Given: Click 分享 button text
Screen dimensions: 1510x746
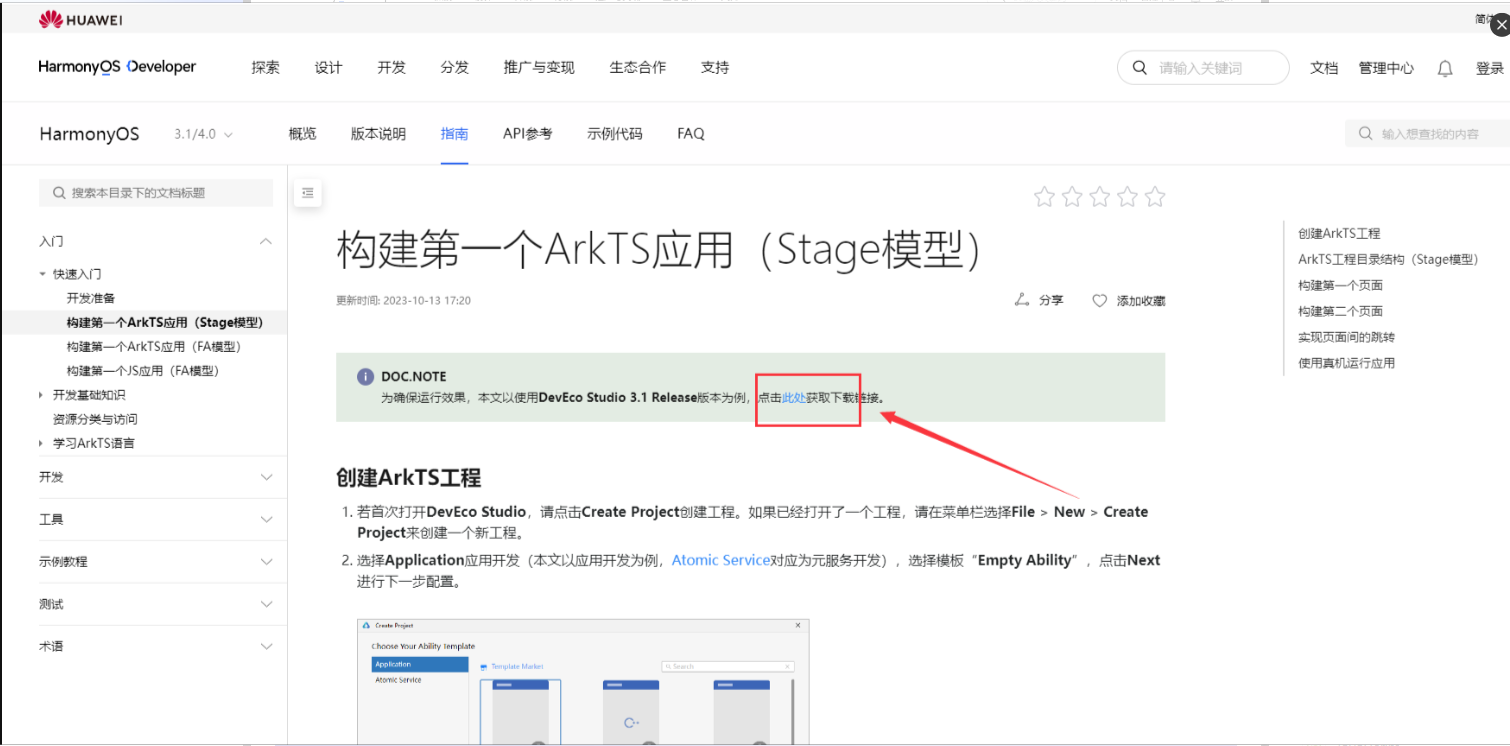Looking at the screenshot, I should [1051, 301].
